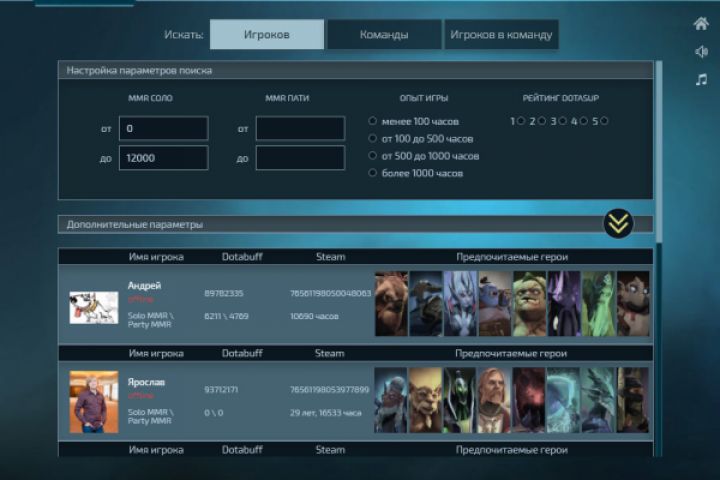
Task: Expand additional parameters with double chevron
Action: tap(619, 223)
